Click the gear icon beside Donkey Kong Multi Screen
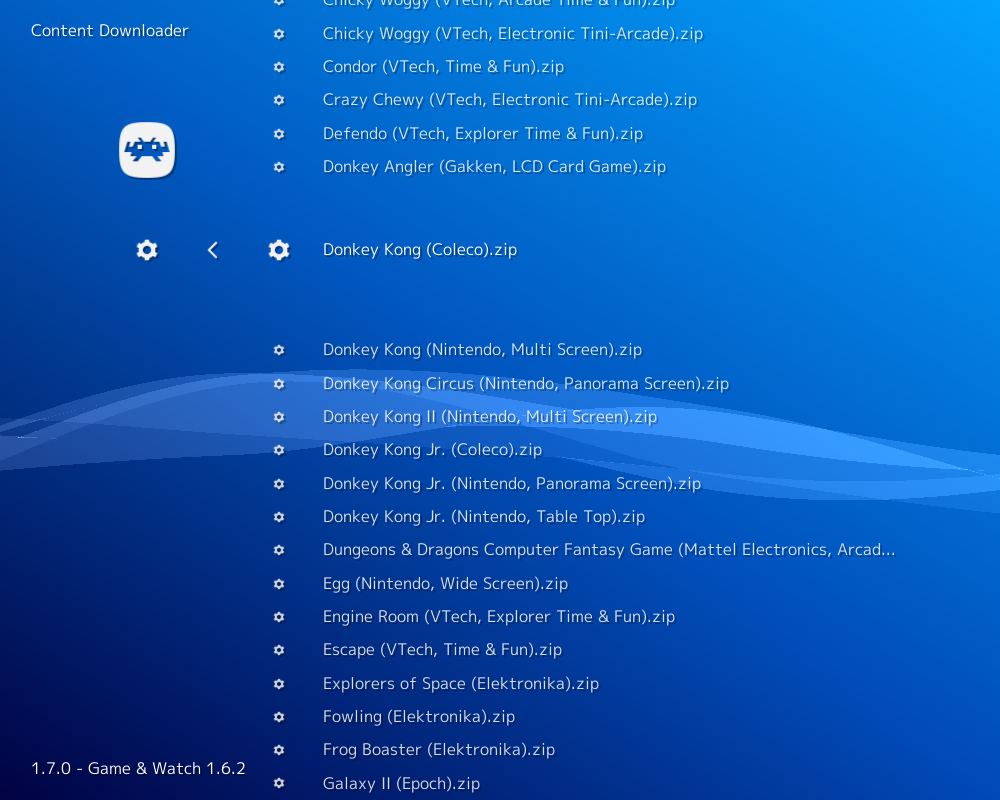Image resolution: width=1000 pixels, height=800 pixels. click(x=279, y=350)
